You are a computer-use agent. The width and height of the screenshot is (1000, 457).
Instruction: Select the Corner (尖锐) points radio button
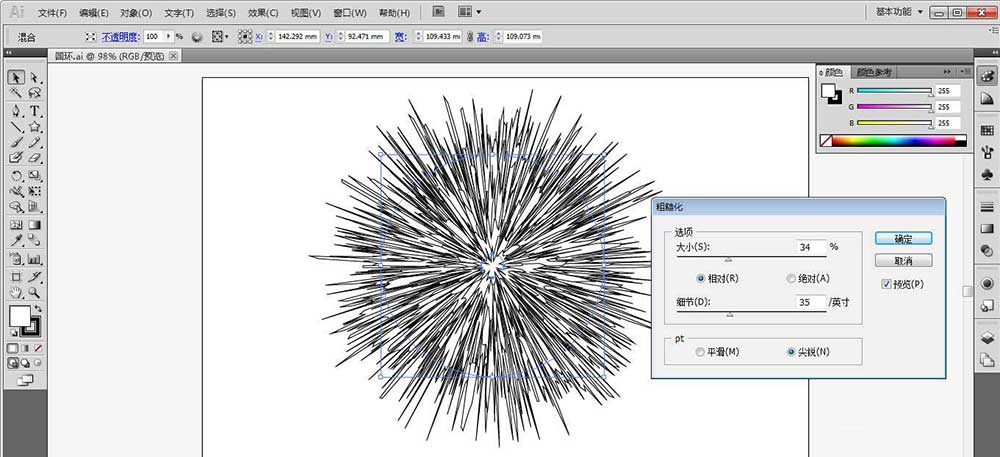[791, 352]
